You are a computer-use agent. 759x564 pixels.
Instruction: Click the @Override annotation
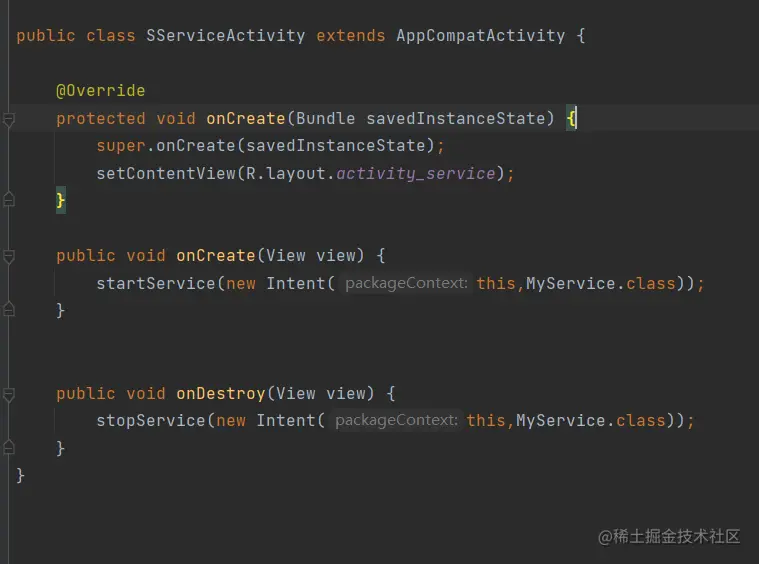point(101,91)
